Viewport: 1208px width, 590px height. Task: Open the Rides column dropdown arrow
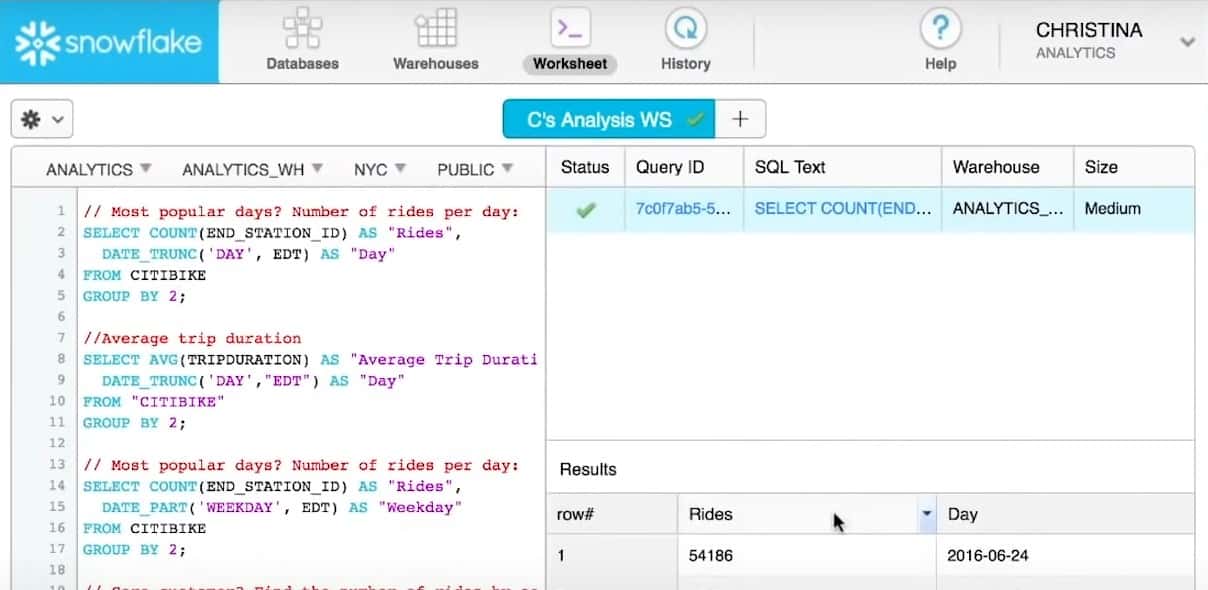tap(927, 514)
